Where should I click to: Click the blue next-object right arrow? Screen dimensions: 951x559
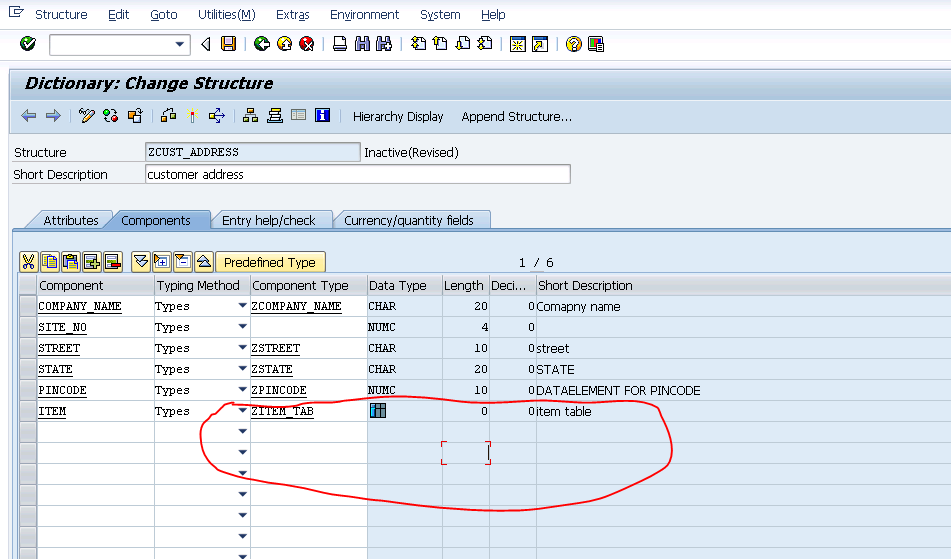[53, 116]
